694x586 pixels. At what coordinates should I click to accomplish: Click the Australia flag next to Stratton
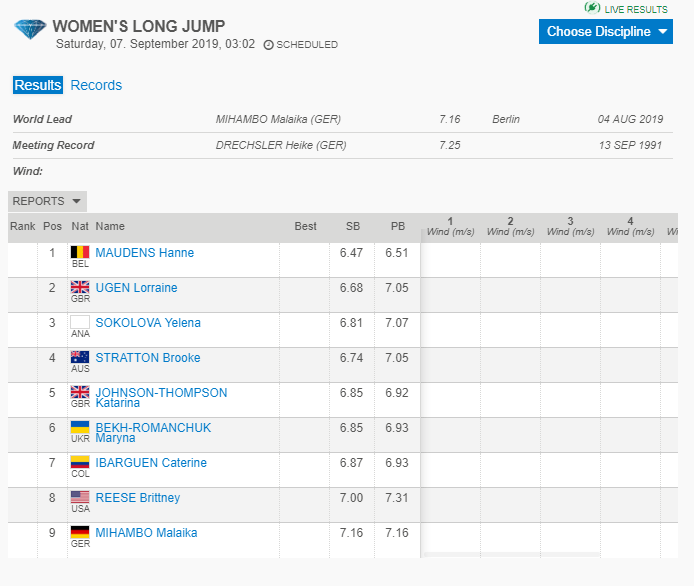click(80, 357)
